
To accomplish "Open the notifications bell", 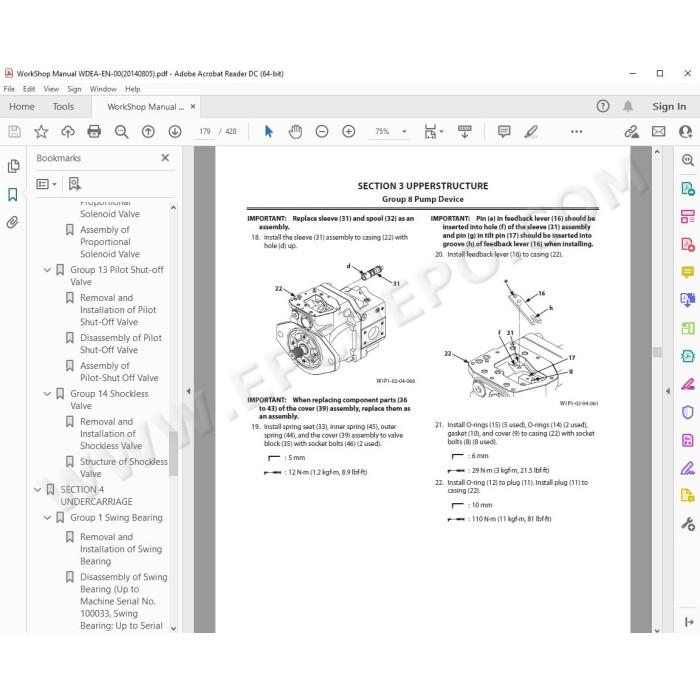I will tap(628, 106).
